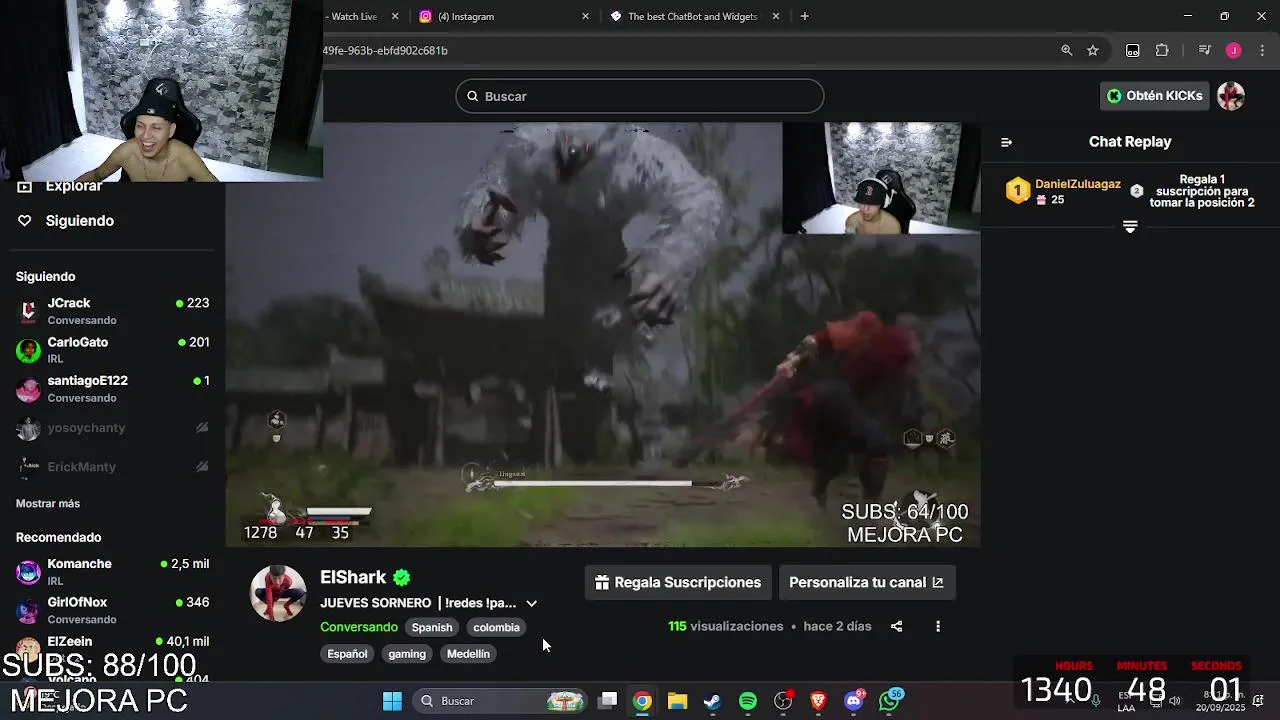Image resolution: width=1280 pixels, height=720 pixels.
Task: Open Chrome's three-dot menu
Action: click(1262, 50)
